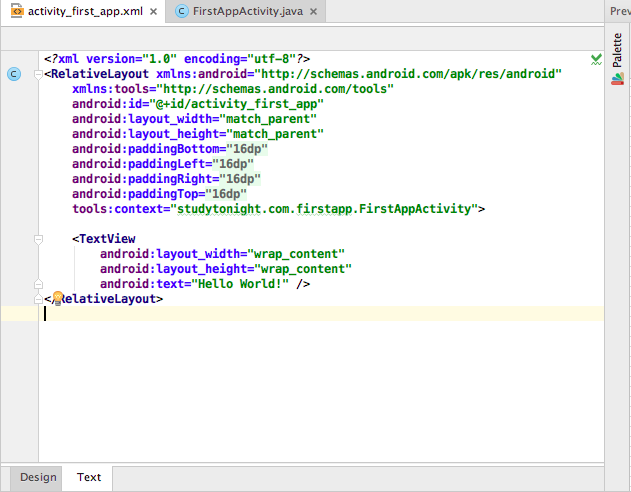Click the "Hello World!" text value
631x492 pixels.
[240, 284]
